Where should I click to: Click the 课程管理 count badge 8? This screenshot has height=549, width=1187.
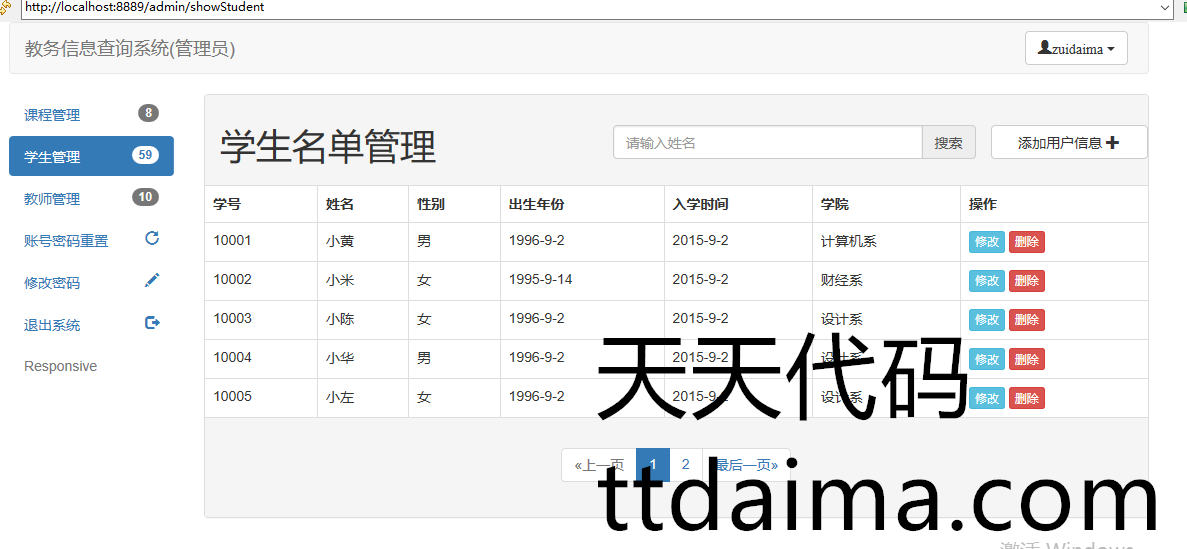pos(148,113)
